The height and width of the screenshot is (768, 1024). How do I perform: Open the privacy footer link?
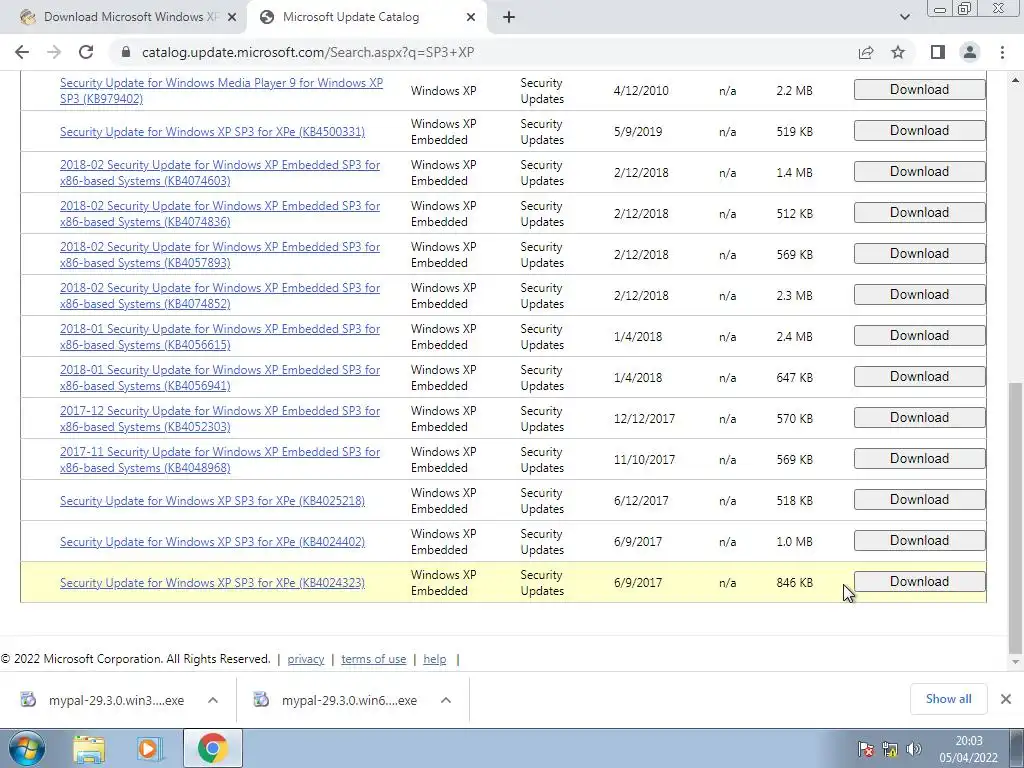click(306, 659)
